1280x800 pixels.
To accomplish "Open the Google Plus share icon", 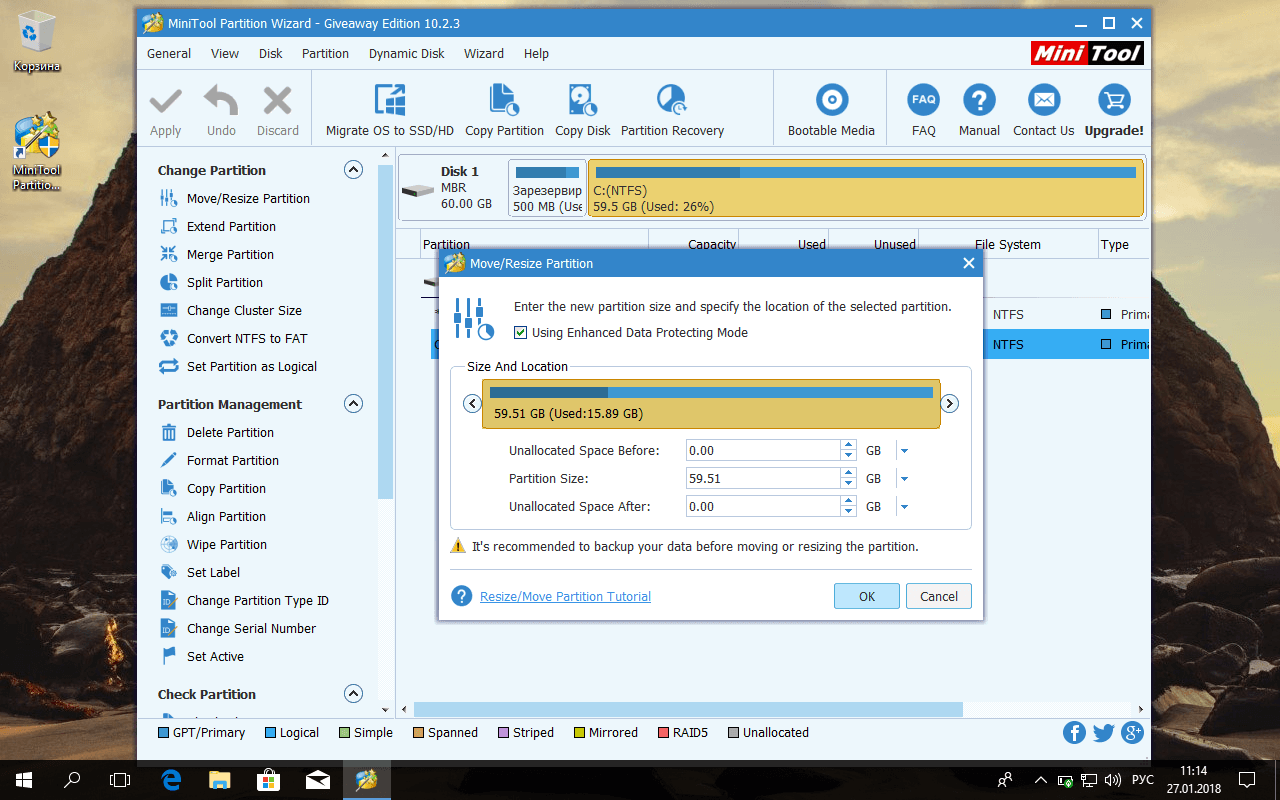I will 1132,733.
